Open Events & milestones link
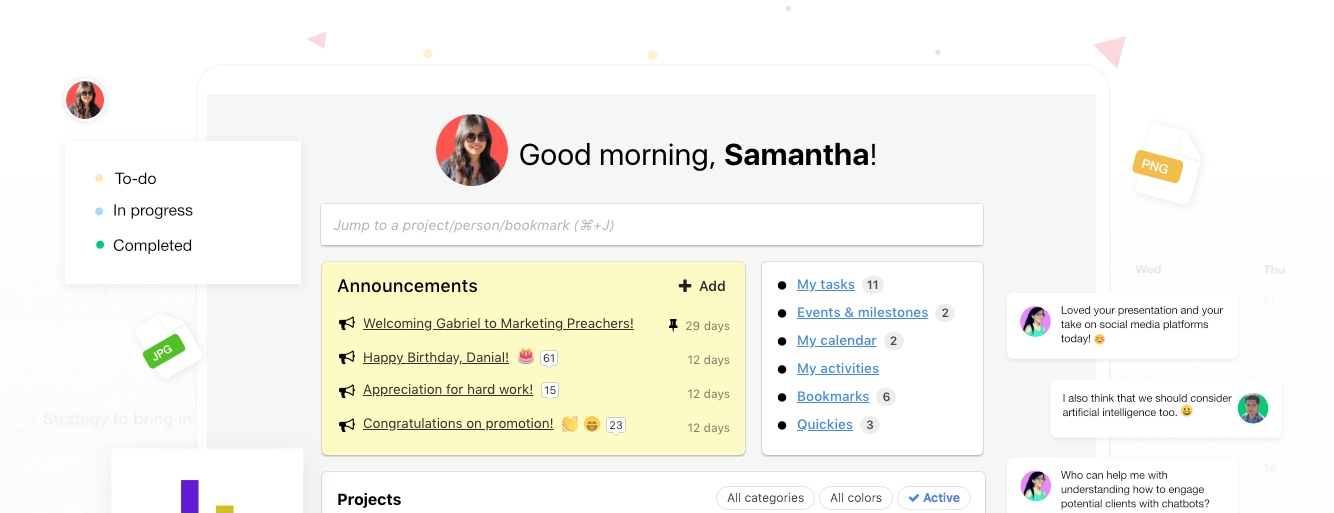Screen dimensions: 1334x513 tap(862, 313)
